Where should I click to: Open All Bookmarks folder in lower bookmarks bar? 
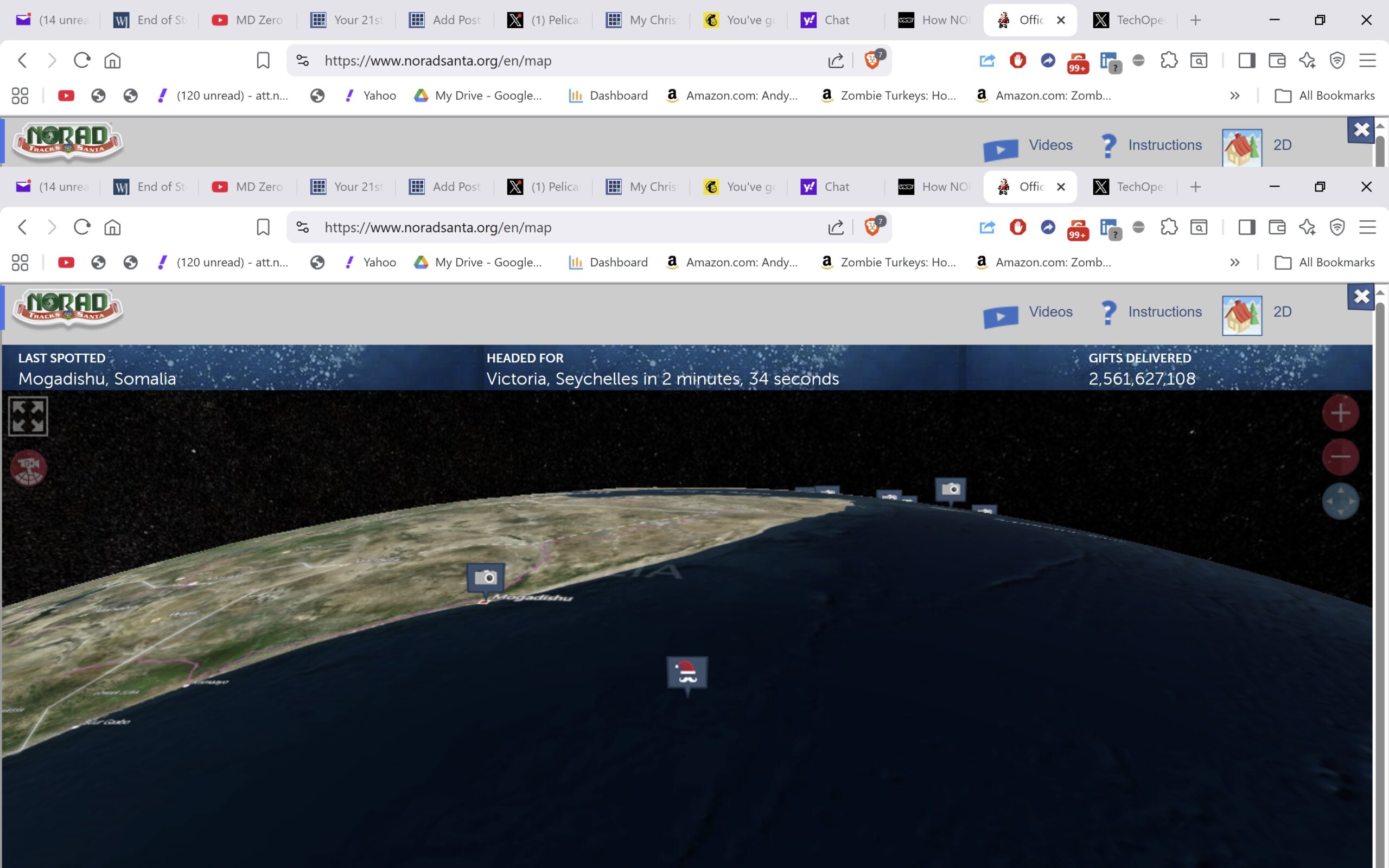click(x=1325, y=263)
